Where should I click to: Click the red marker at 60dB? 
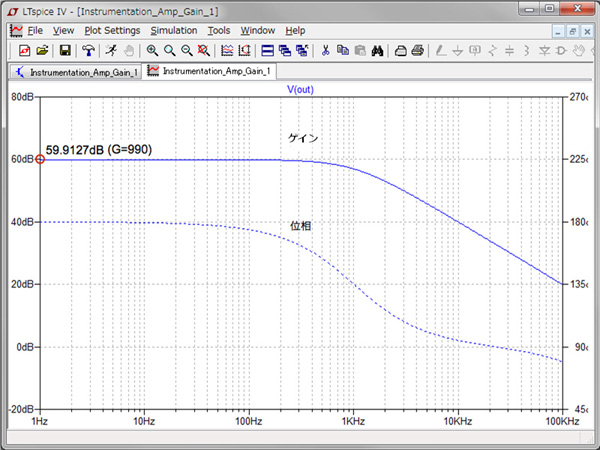click(x=40, y=159)
